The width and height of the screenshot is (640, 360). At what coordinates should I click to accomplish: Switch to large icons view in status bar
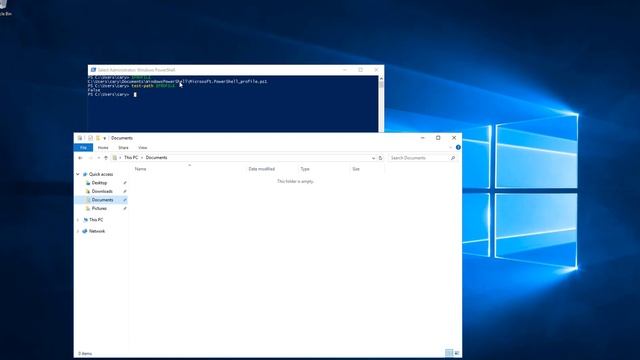point(457,353)
